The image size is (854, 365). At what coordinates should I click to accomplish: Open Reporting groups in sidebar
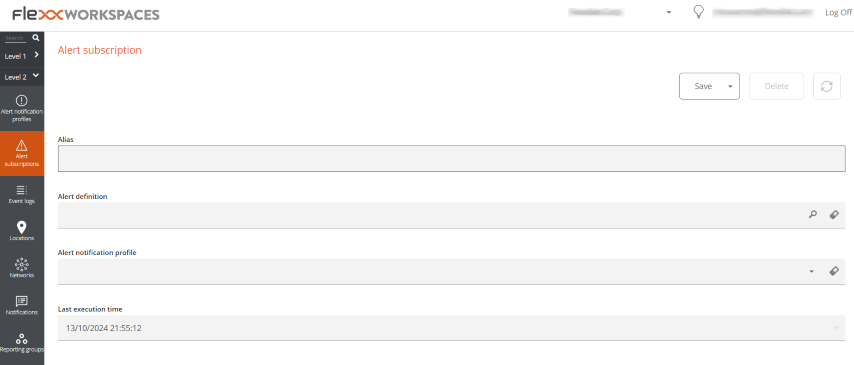click(x=22, y=343)
